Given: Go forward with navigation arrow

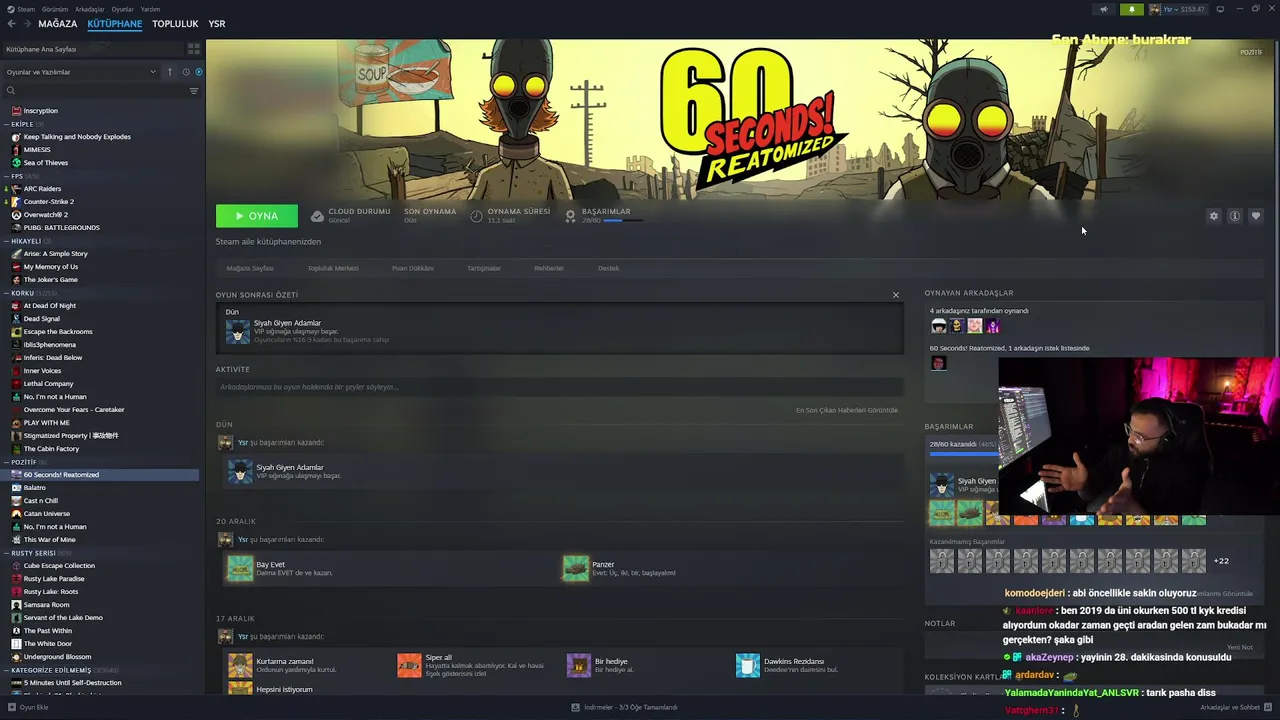Looking at the screenshot, I should pos(26,24).
